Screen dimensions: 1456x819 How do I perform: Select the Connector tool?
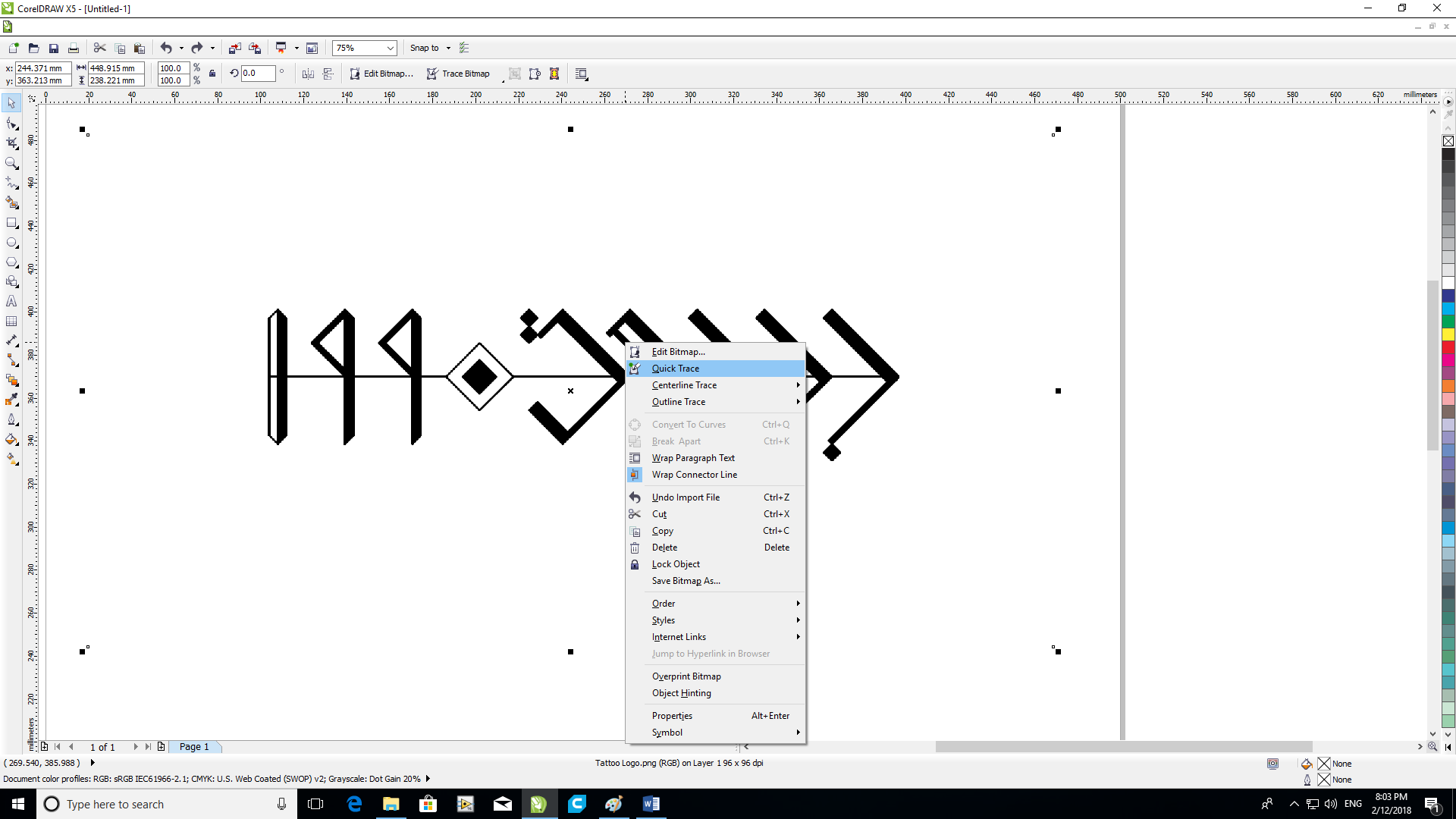(11, 360)
